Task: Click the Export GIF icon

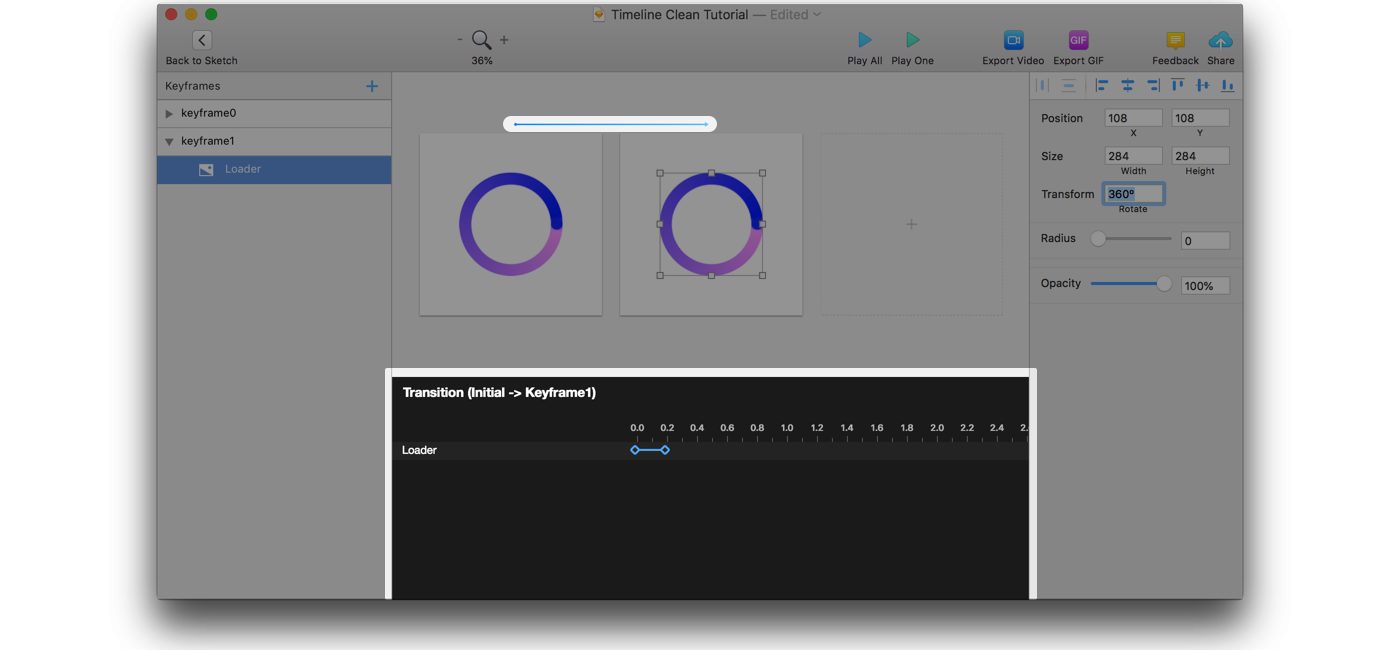Action: (1078, 40)
